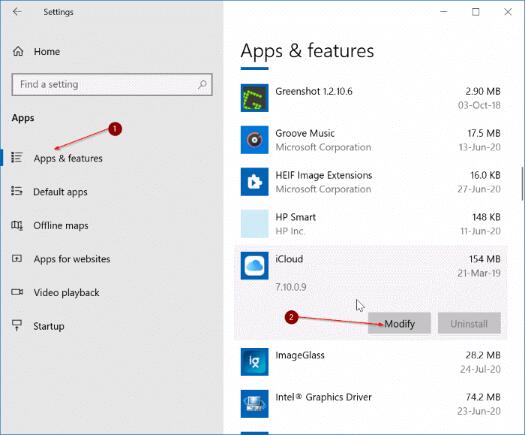This screenshot has height=435, width=526.
Task: Open Video playback page
Action: click(x=66, y=292)
